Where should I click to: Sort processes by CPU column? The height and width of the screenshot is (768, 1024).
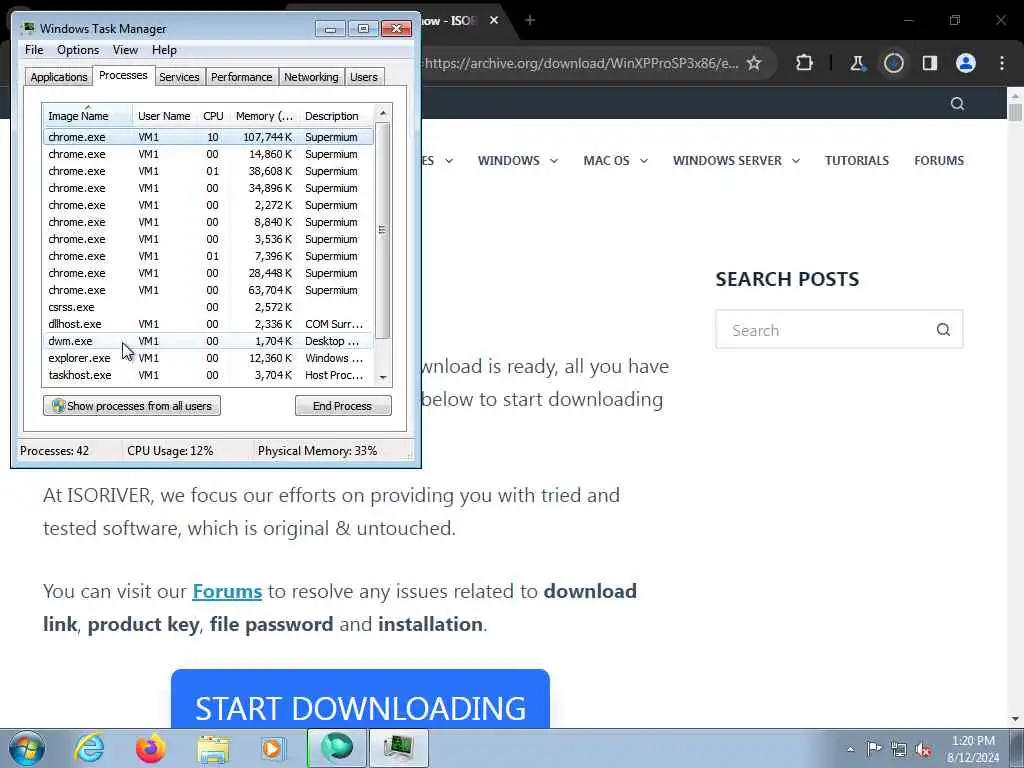click(x=213, y=116)
